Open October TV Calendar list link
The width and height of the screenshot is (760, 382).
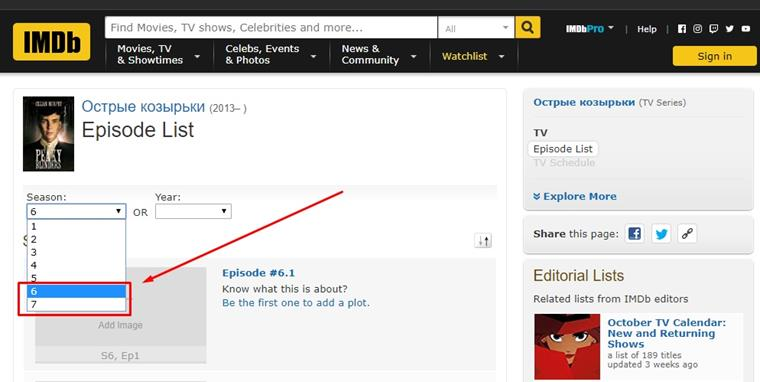coord(666,333)
